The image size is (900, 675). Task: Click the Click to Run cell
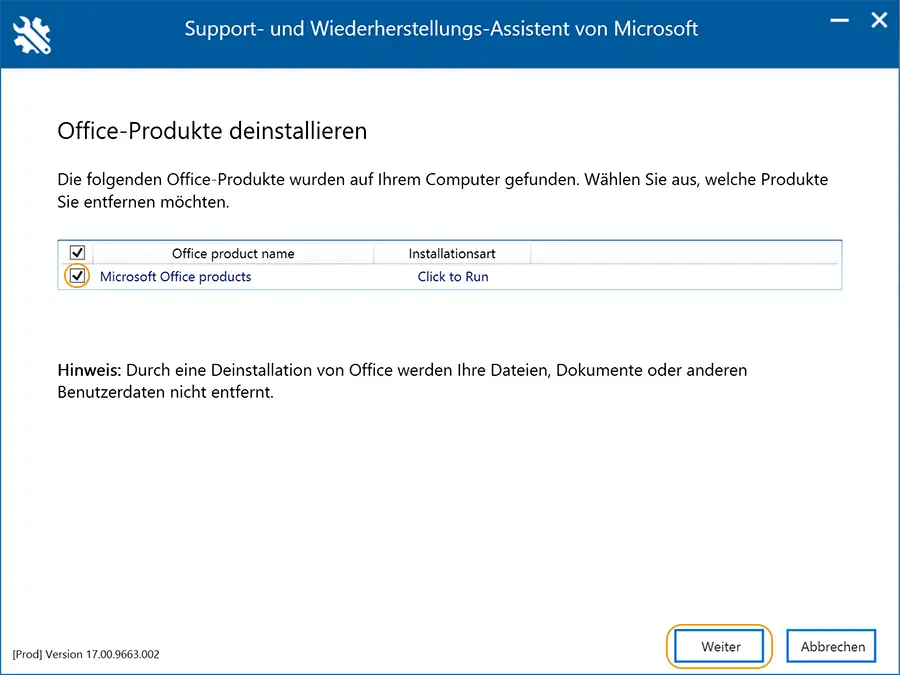point(453,277)
